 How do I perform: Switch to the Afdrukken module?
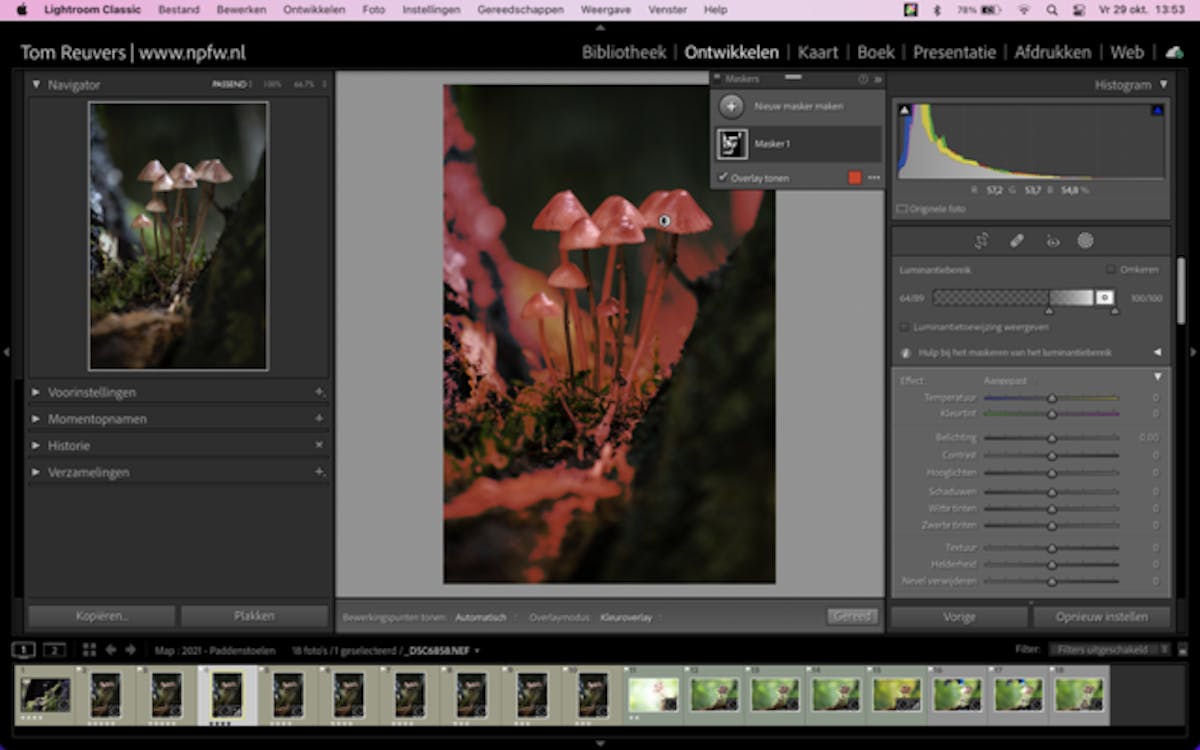tap(1055, 52)
